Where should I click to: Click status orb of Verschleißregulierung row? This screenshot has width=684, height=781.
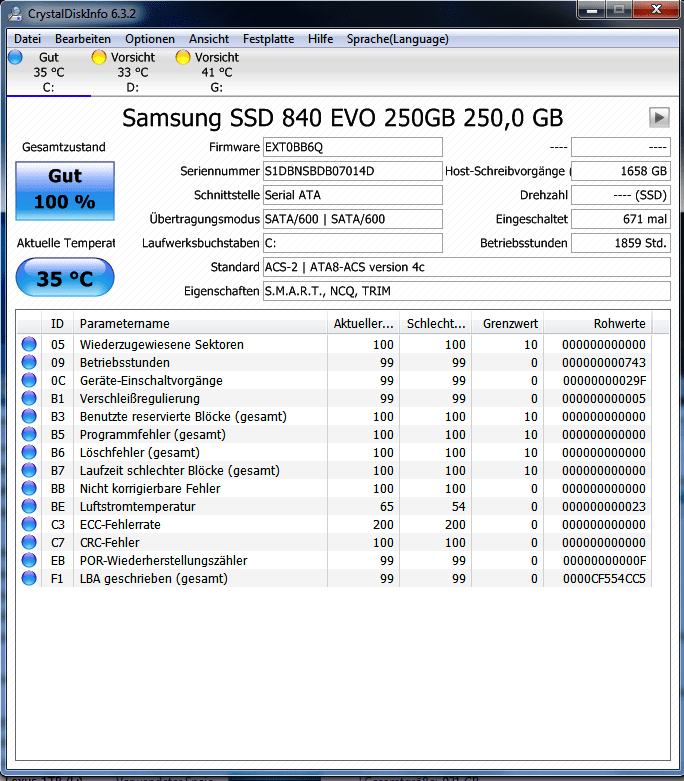pos(29,398)
